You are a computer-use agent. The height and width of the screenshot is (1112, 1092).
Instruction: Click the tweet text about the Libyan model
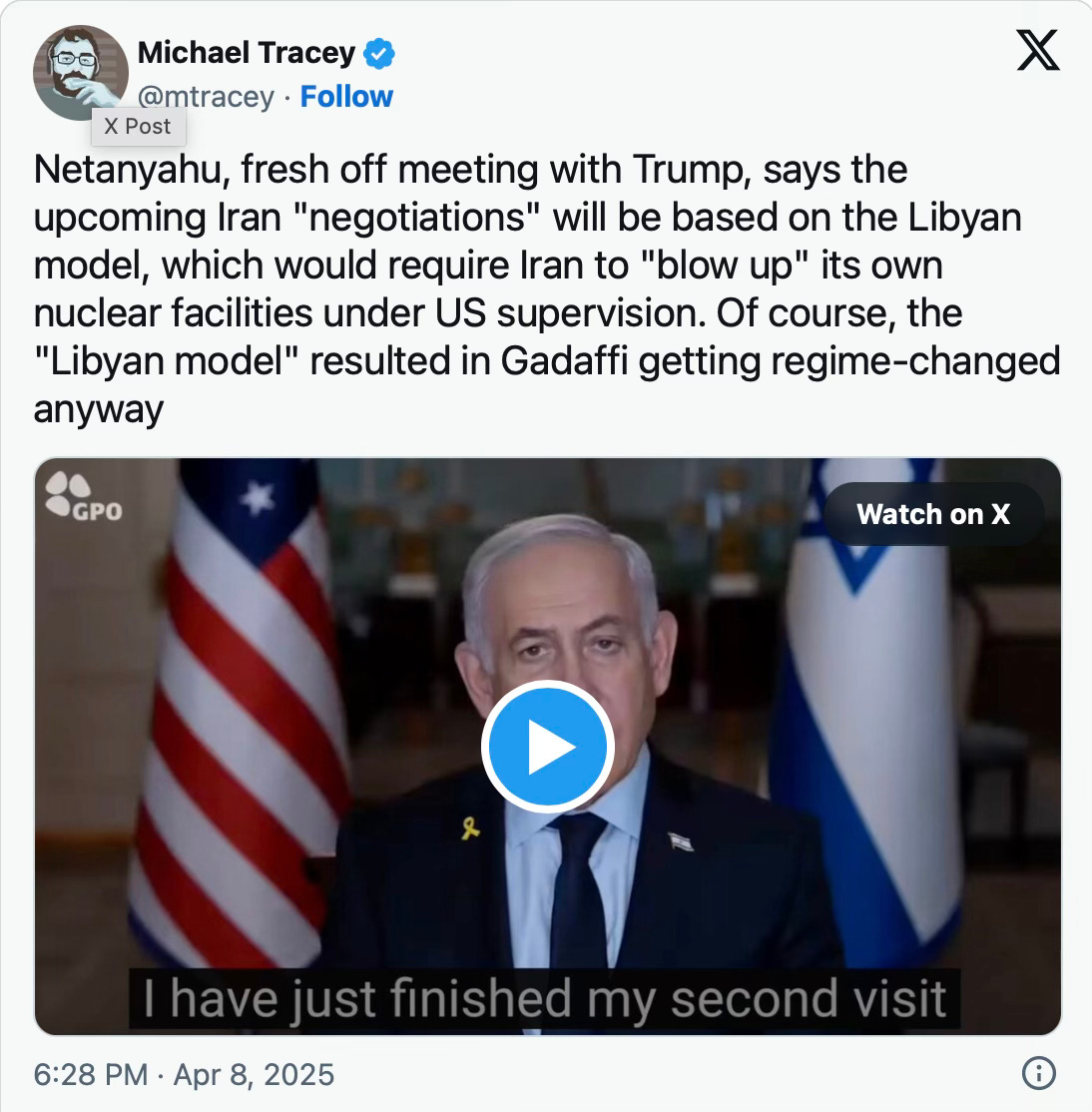coord(547,288)
